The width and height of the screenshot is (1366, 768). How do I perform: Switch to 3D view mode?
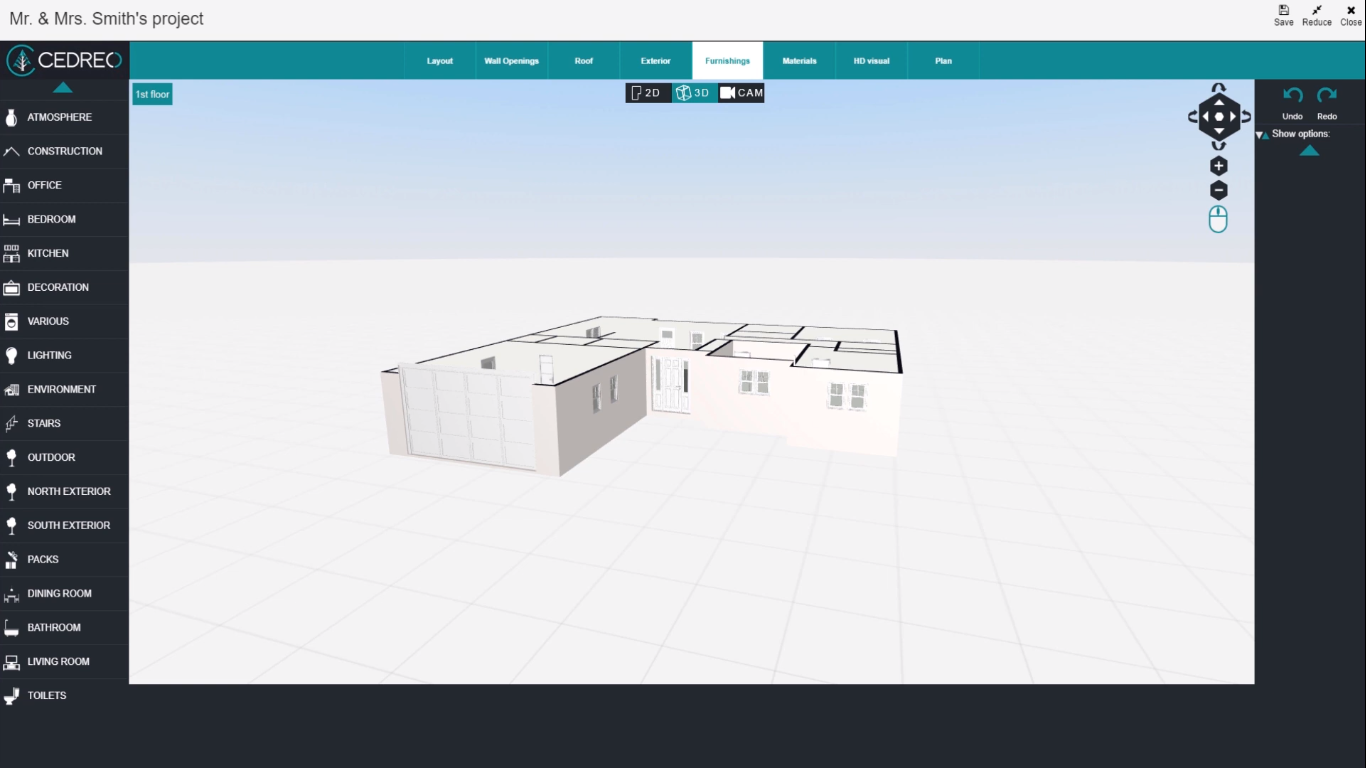coord(693,93)
